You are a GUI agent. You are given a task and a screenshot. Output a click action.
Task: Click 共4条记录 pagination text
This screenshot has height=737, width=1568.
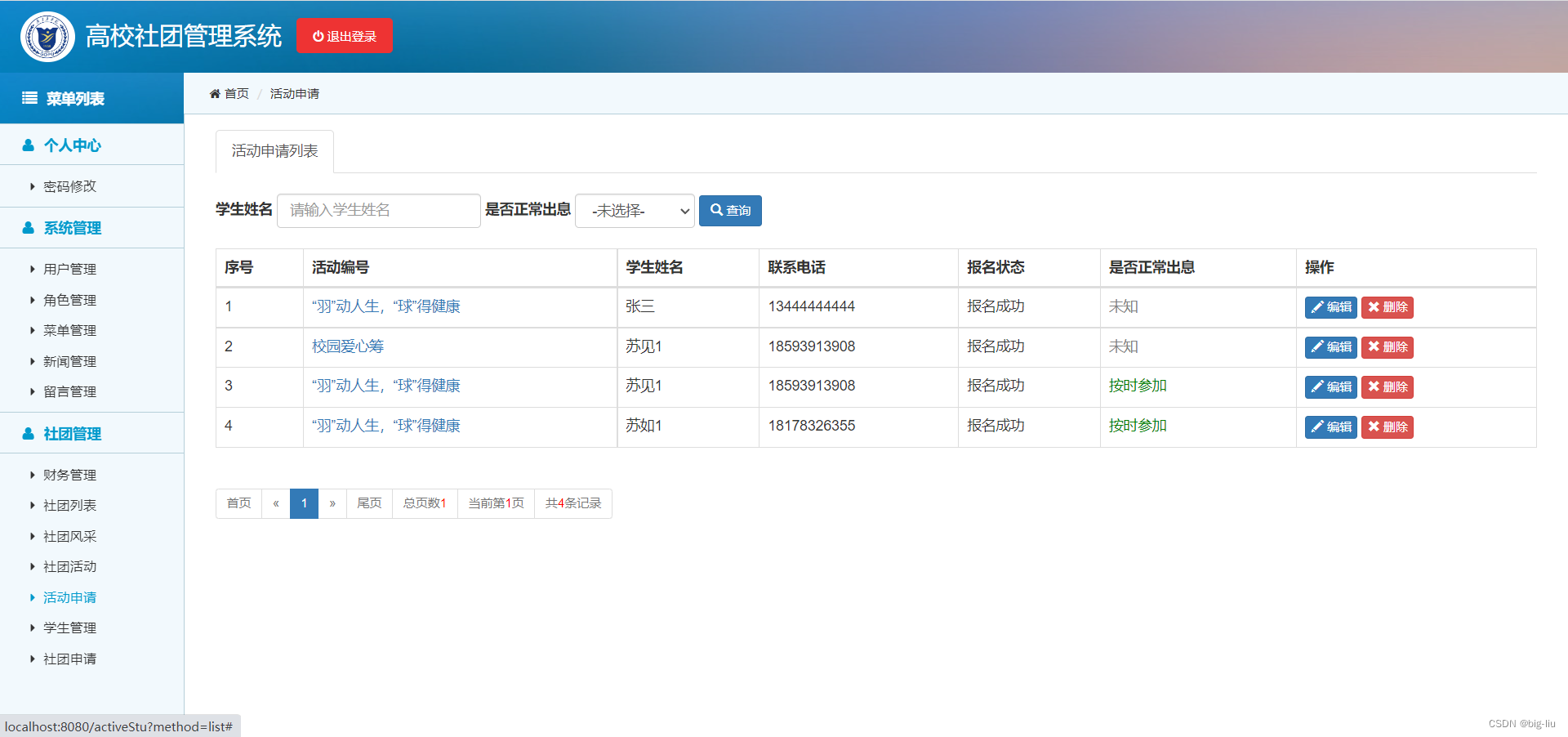tap(573, 503)
